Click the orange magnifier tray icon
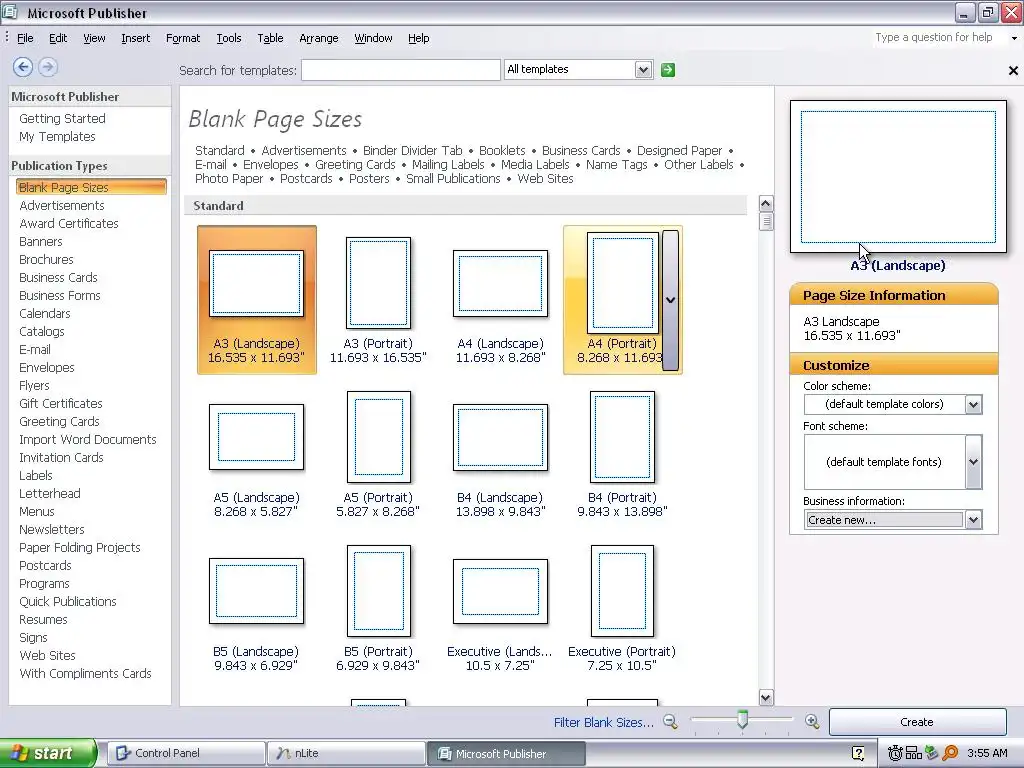Viewport: 1024px width, 768px height. (950, 753)
